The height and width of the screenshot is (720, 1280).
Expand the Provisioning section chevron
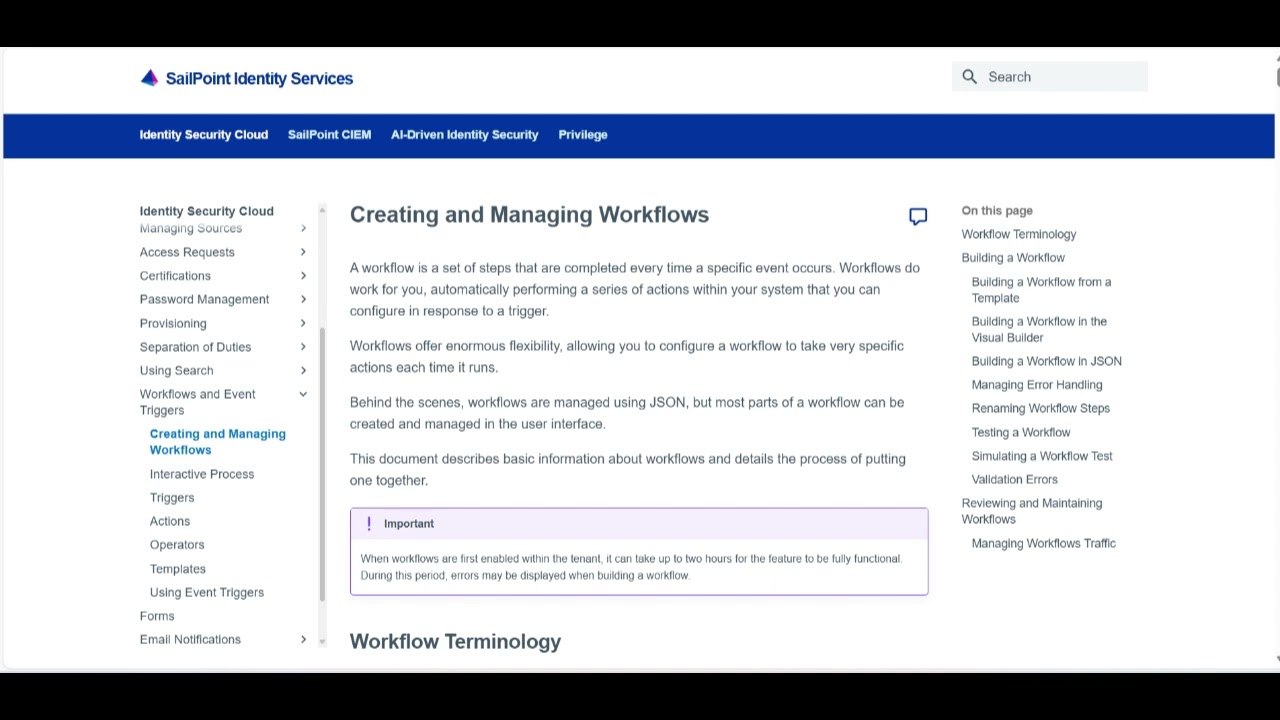coord(303,323)
